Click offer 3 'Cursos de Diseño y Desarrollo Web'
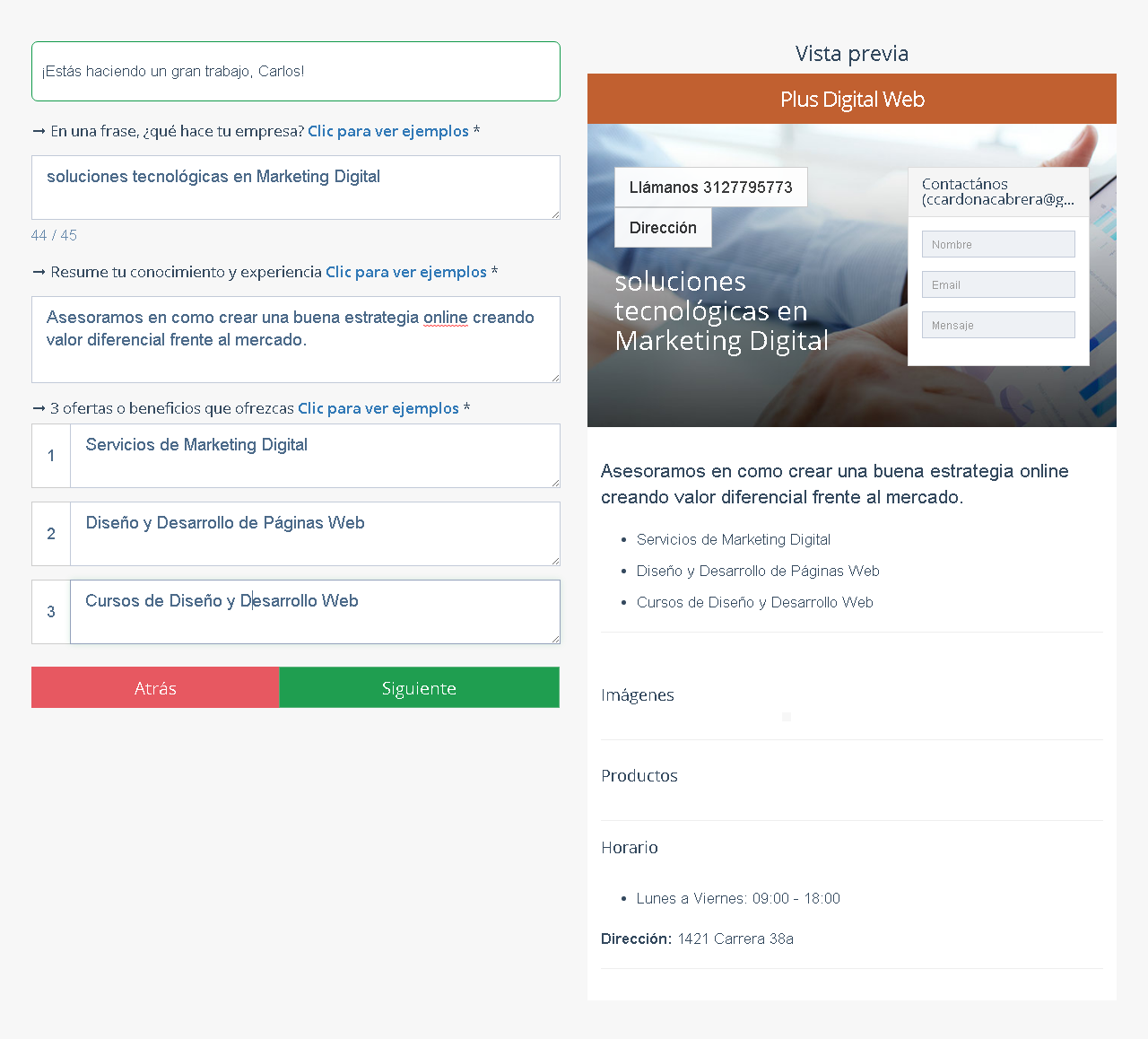Screen dimensions: 1148x1039 (315, 611)
